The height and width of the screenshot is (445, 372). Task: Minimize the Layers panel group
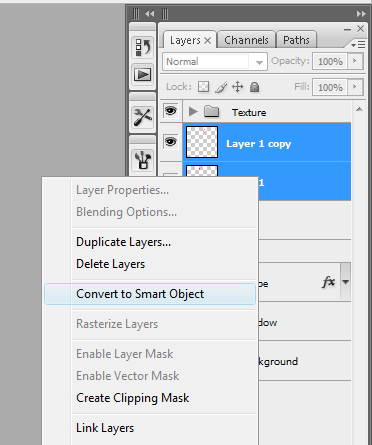point(347,29)
